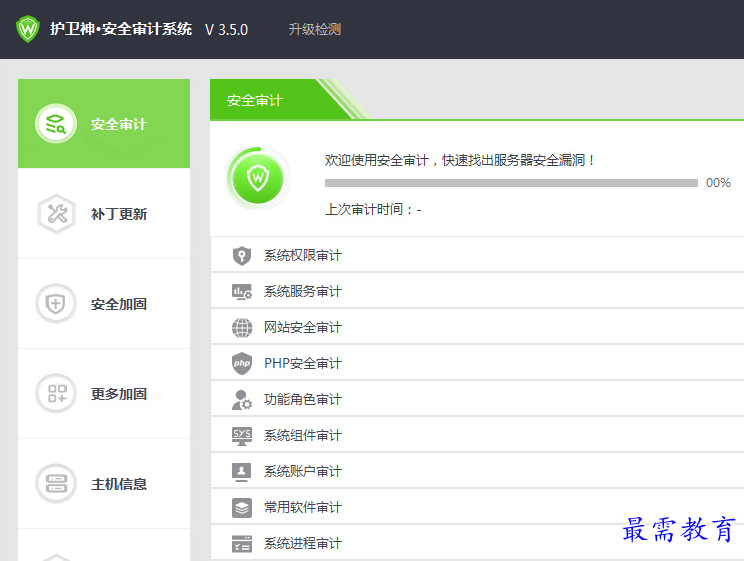Switch to 更多加固 in the sidebar
744x561 pixels.
coord(119,394)
